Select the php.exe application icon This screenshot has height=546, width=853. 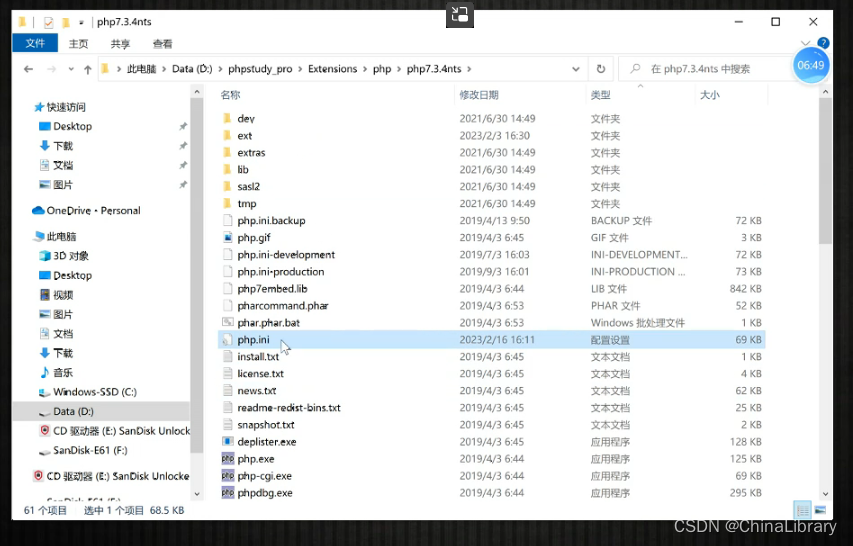[227, 459]
